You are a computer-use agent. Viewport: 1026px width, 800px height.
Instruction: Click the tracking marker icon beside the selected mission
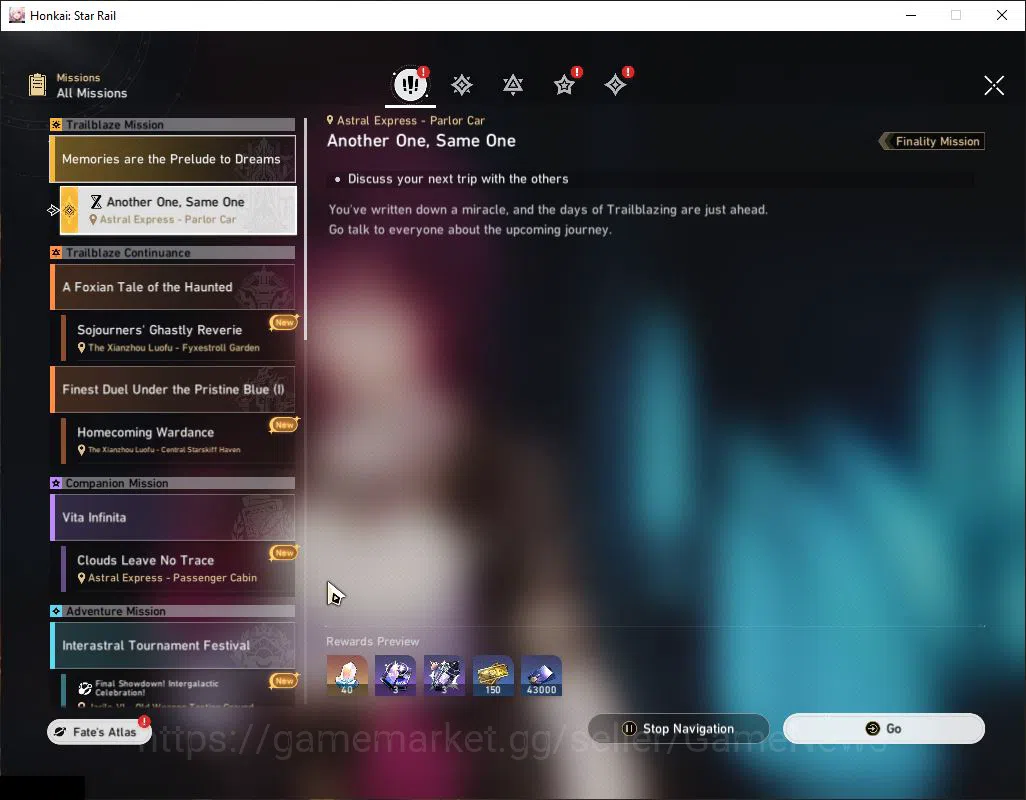pos(54,210)
